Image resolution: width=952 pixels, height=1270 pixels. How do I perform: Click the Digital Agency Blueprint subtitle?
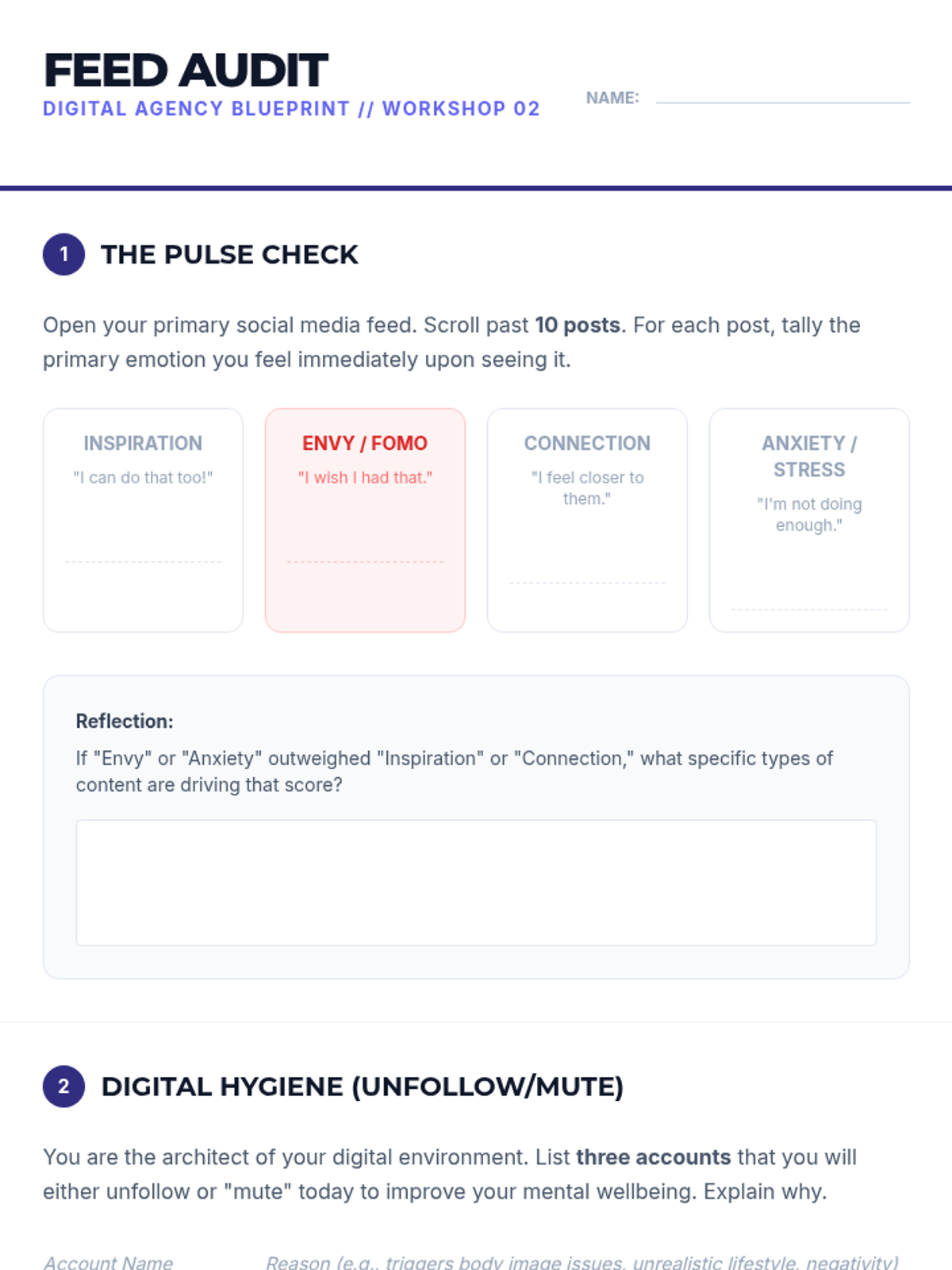291,109
